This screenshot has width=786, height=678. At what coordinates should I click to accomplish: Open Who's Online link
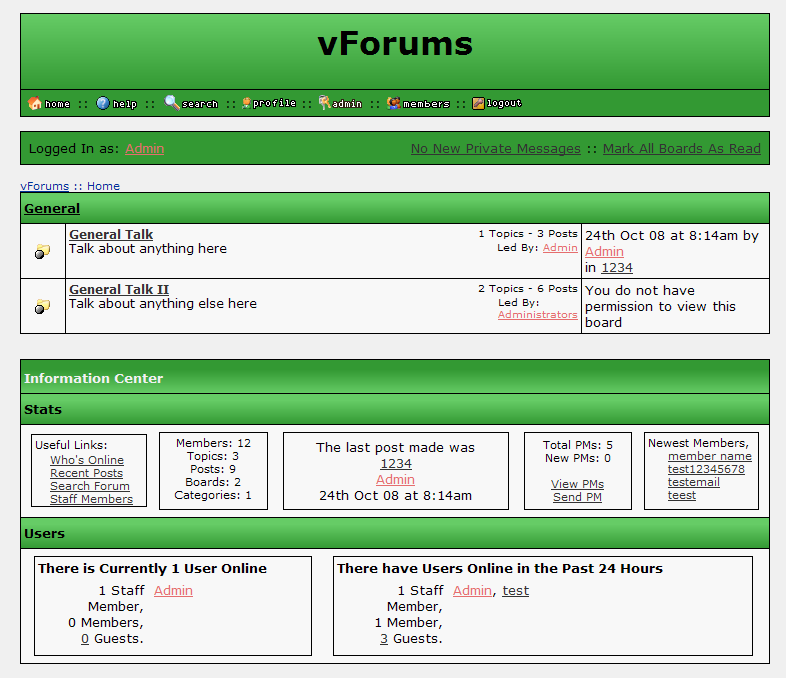87,460
